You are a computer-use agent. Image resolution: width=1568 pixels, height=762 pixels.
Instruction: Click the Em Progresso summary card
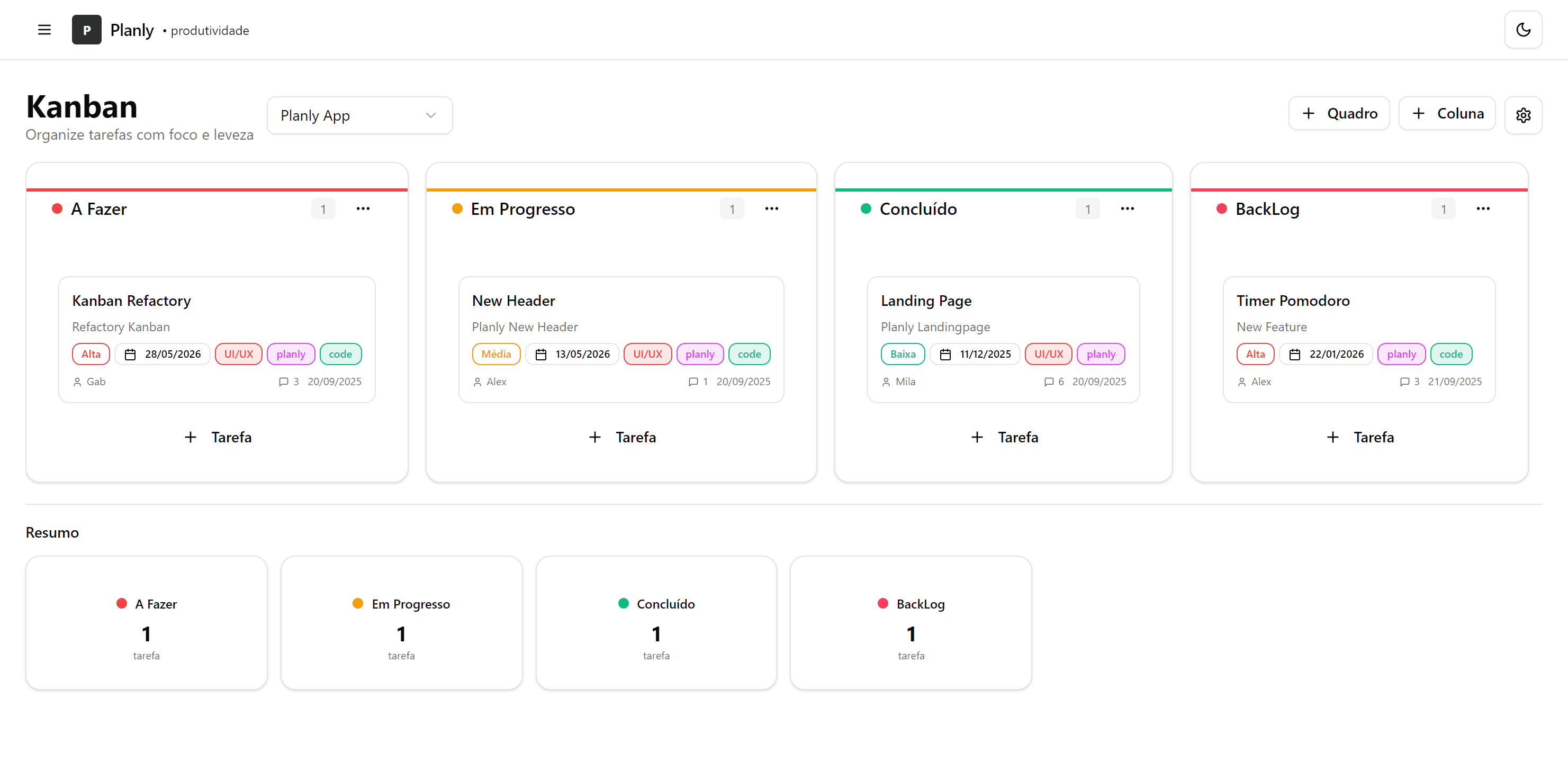[x=401, y=622]
